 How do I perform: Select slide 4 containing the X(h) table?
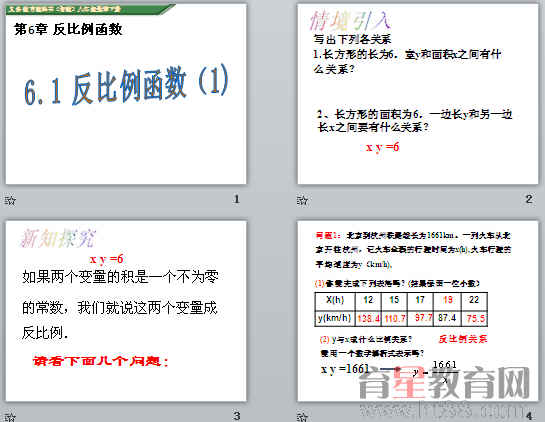point(418,311)
